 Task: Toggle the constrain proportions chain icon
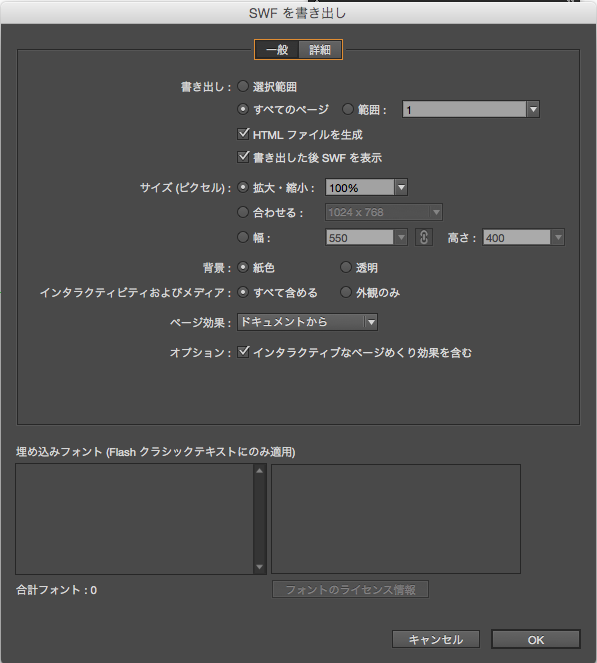click(x=424, y=237)
